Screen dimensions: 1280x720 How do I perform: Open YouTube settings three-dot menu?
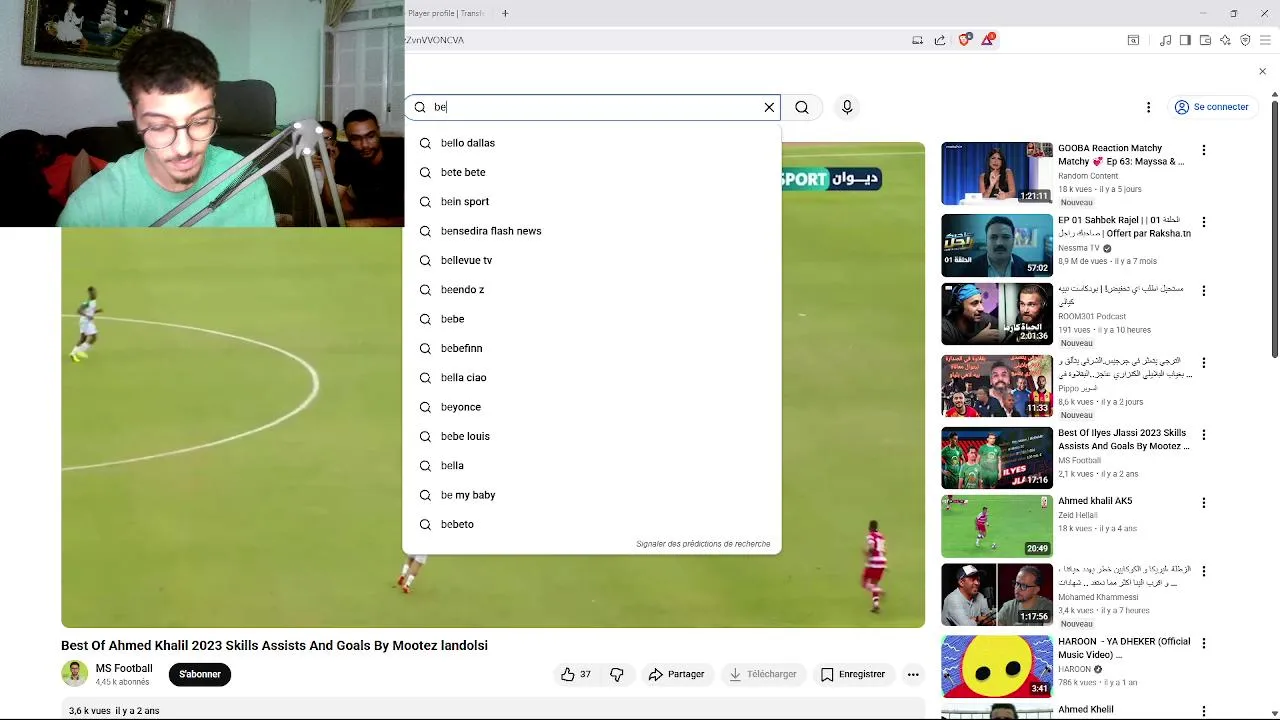click(1148, 107)
